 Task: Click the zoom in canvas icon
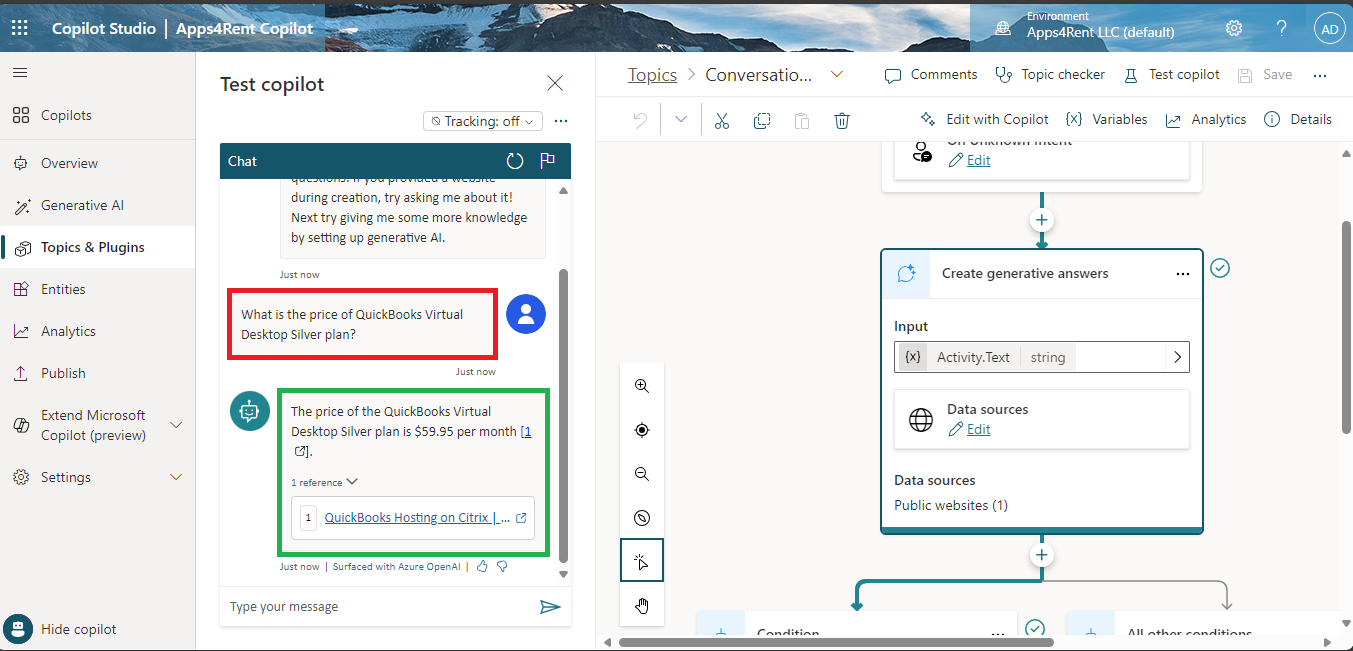click(x=642, y=386)
